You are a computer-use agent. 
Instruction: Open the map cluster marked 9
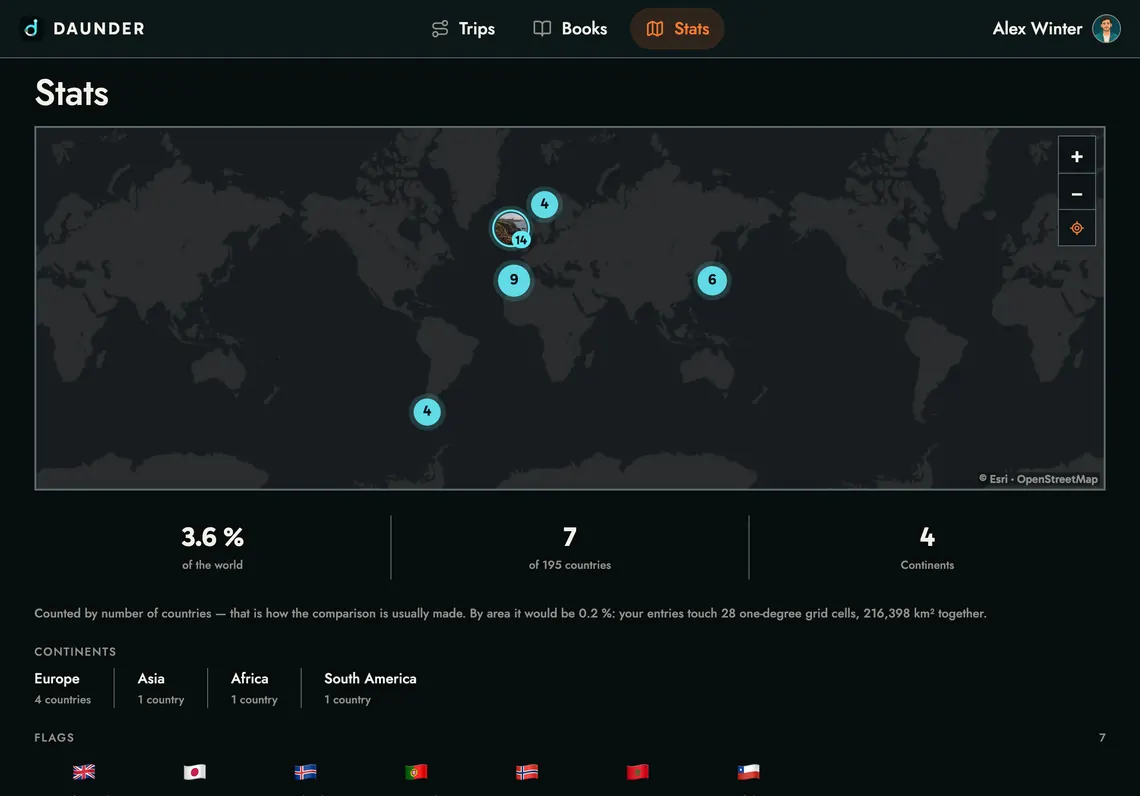[x=514, y=280]
